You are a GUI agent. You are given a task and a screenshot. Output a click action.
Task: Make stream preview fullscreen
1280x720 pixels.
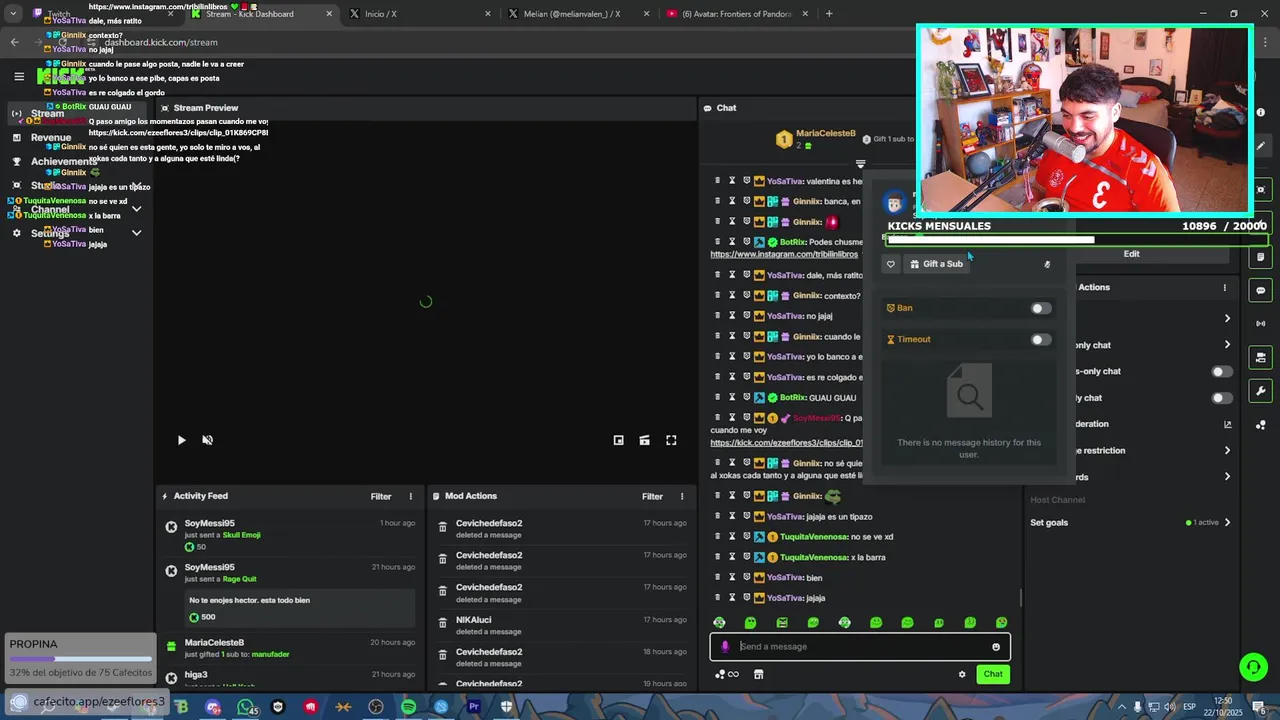(x=671, y=440)
